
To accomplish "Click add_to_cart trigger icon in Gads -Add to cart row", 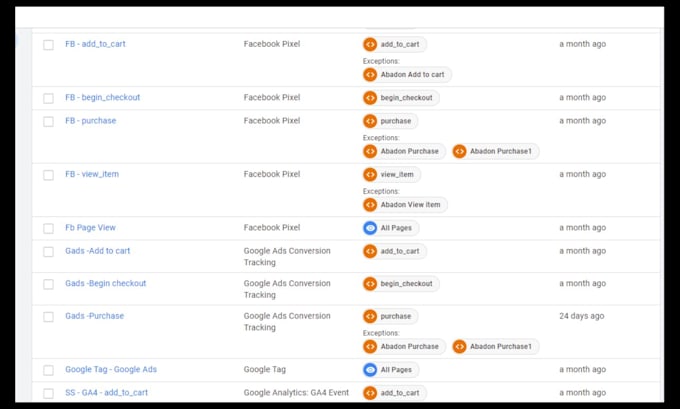I will pos(370,251).
